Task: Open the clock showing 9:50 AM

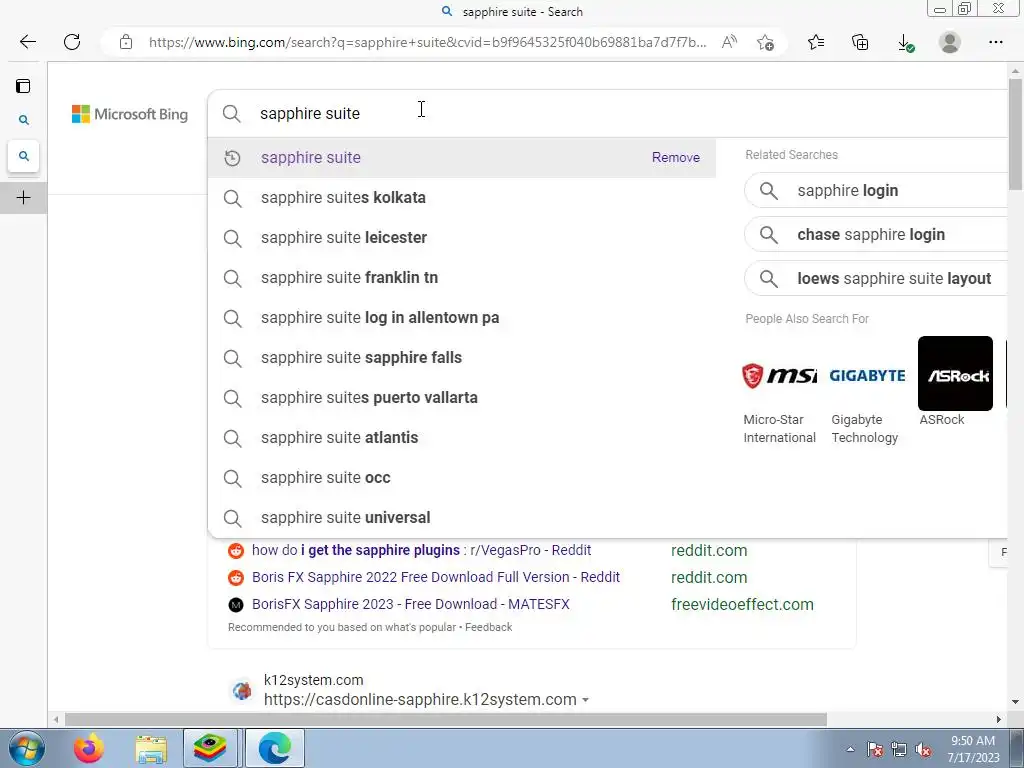Action: 973,749
